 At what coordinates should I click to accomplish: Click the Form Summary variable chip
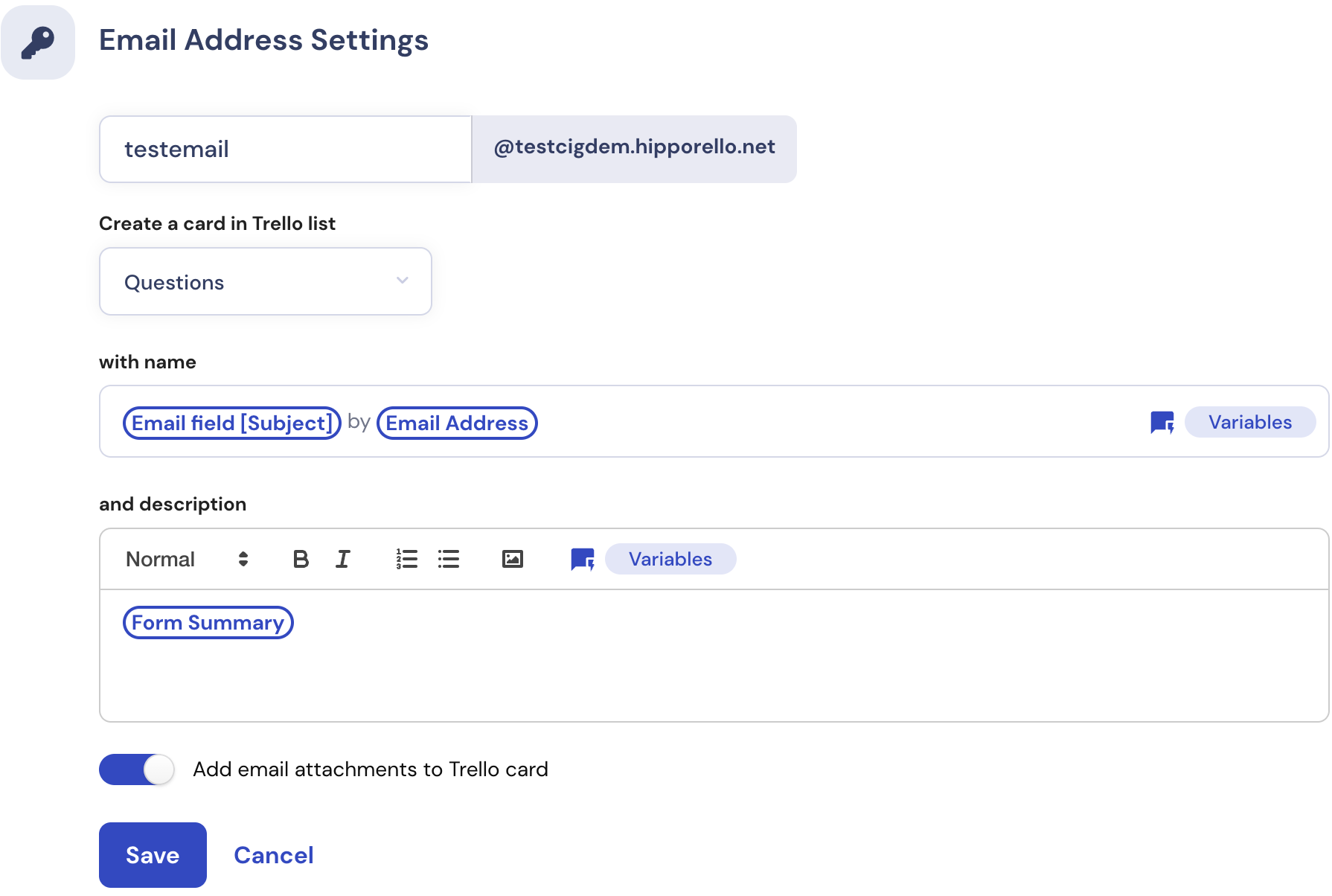point(208,622)
